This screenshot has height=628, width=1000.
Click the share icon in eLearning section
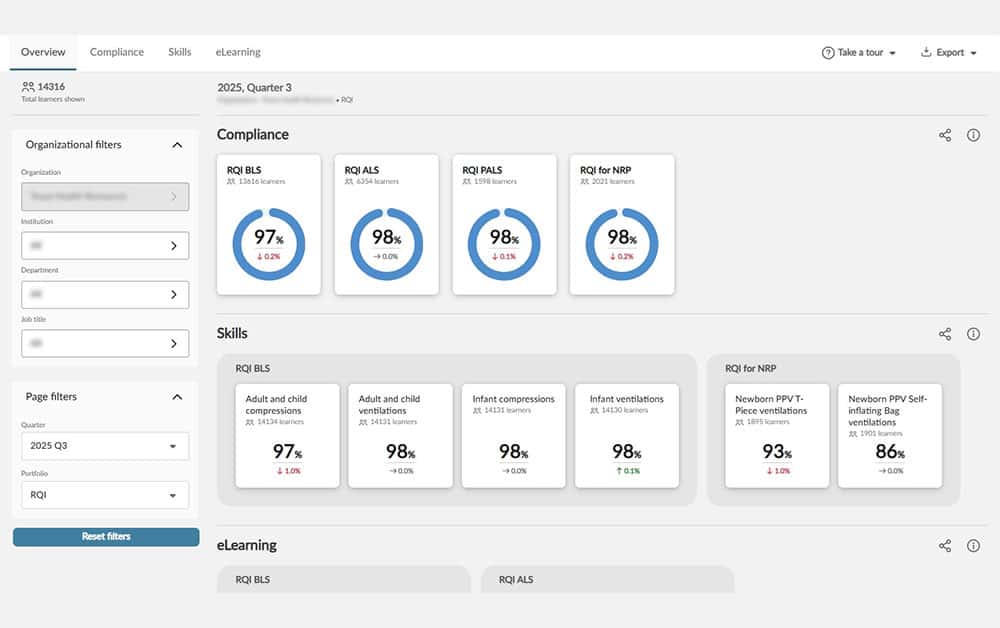[945, 546]
